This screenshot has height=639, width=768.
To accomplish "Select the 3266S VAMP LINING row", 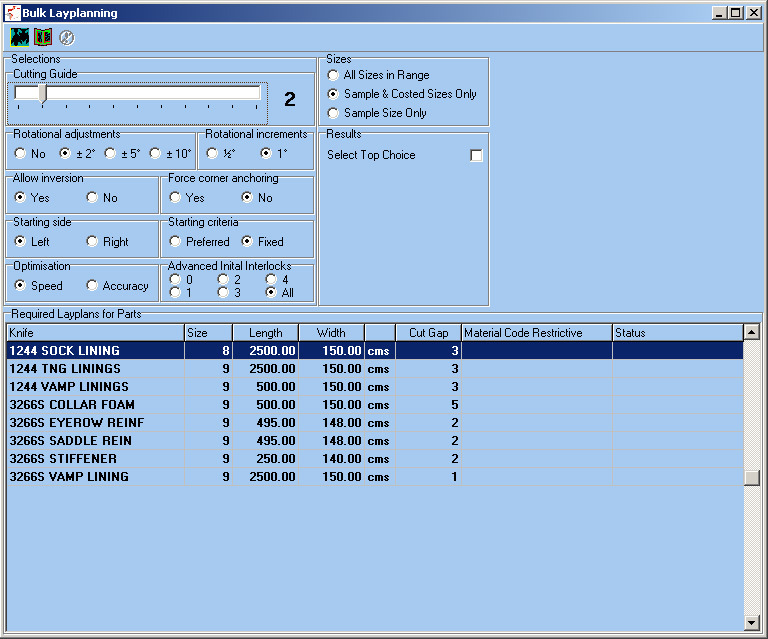I will (x=375, y=477).
